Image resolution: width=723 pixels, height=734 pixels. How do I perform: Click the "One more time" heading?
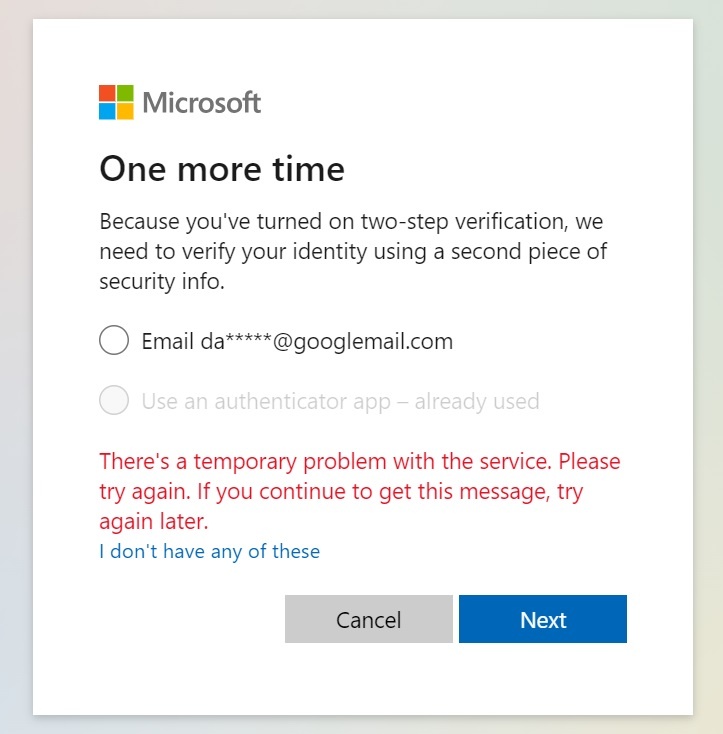(222, 169)
